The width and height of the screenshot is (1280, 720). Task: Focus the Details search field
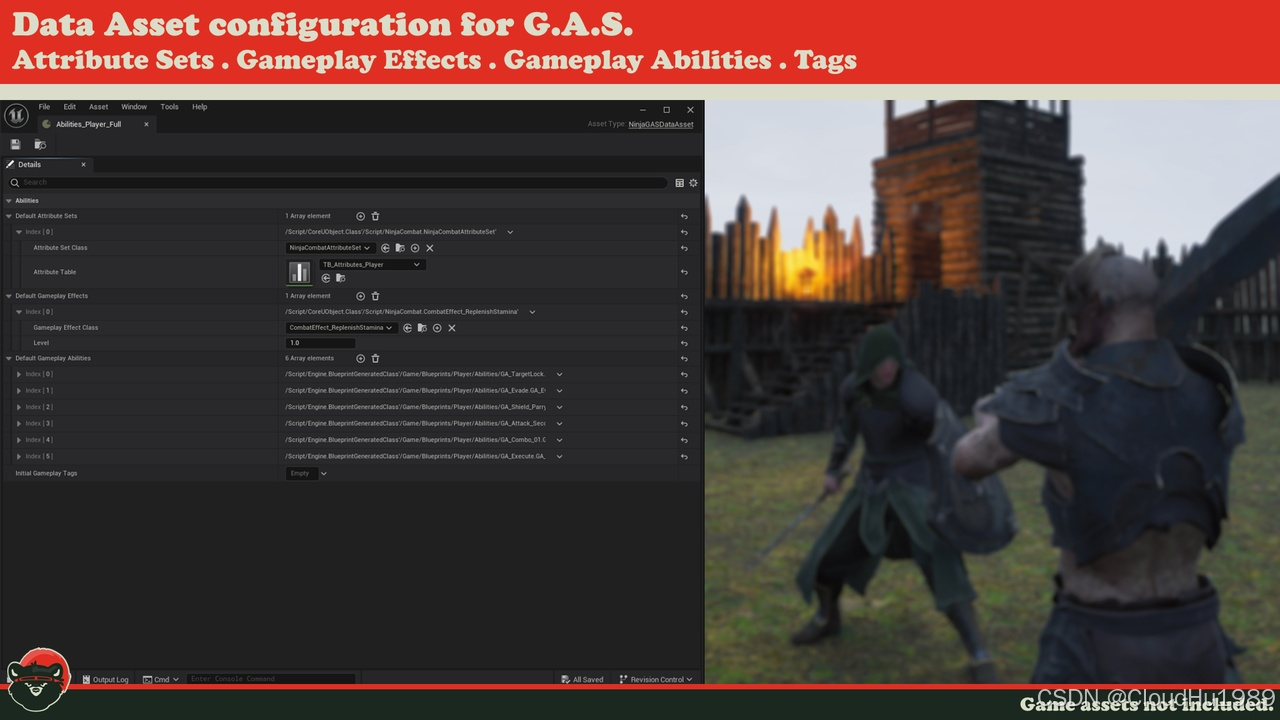point(337,183)
